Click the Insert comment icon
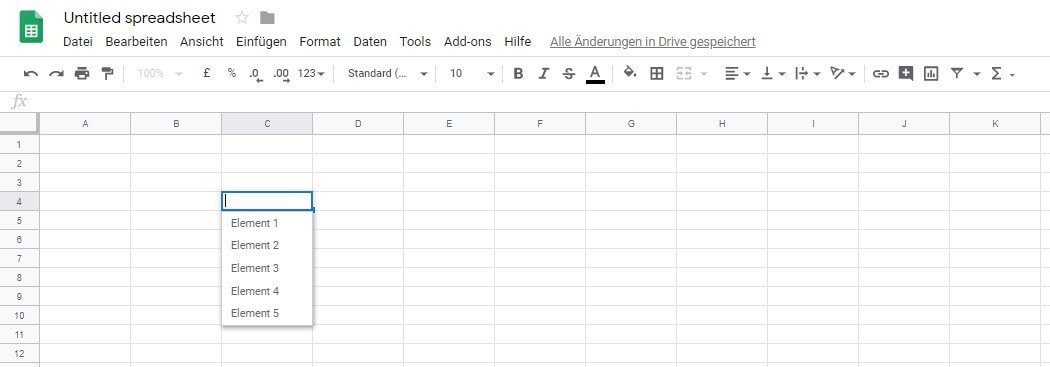The height and width of the screenshot is (367, 1050). (906, 74)
